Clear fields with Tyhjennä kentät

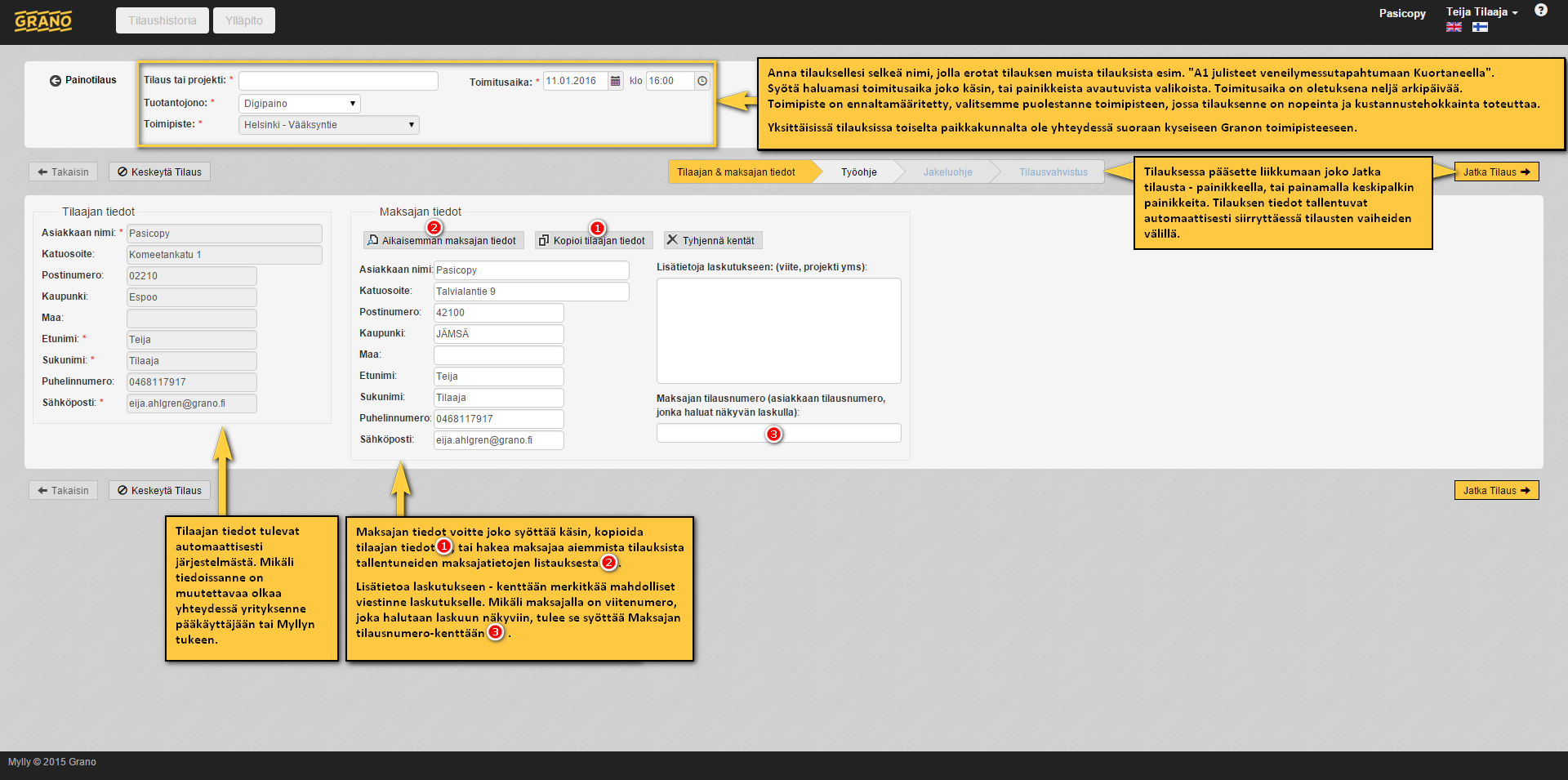click(712, 240)
